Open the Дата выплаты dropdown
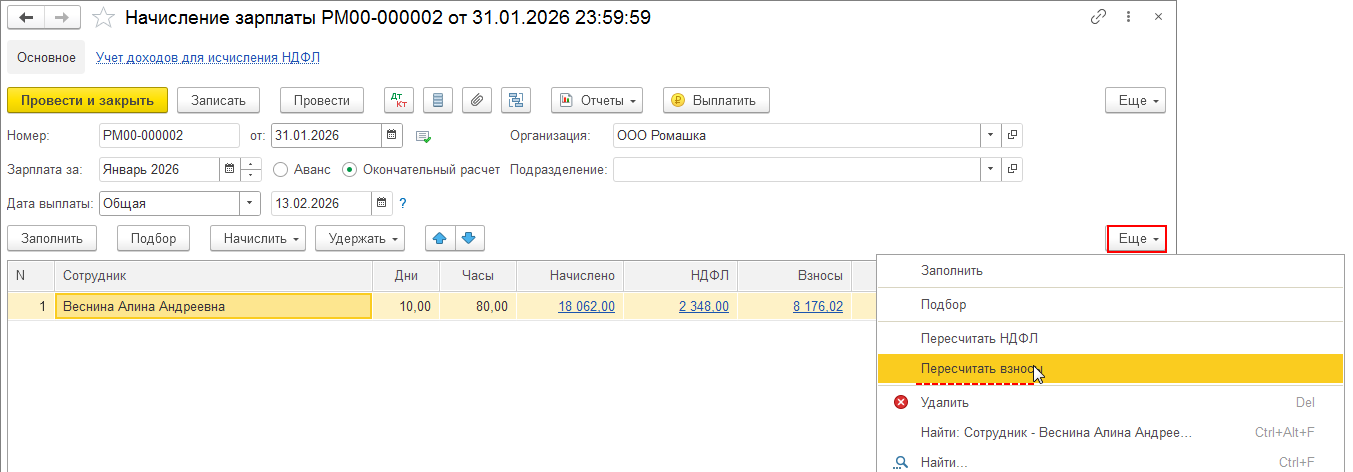1353x472 pixels. (x=249, y=203)
